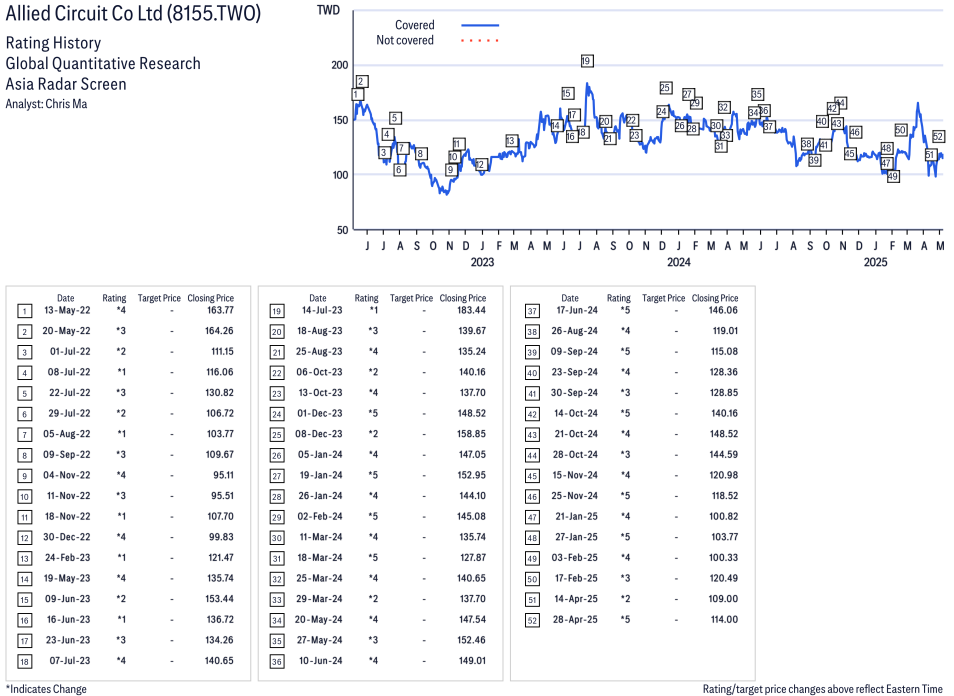Click the red dotted Not covered legend line
Viewport: 954px width, 696px height.
pyautogui.click(x=480, y=41)
